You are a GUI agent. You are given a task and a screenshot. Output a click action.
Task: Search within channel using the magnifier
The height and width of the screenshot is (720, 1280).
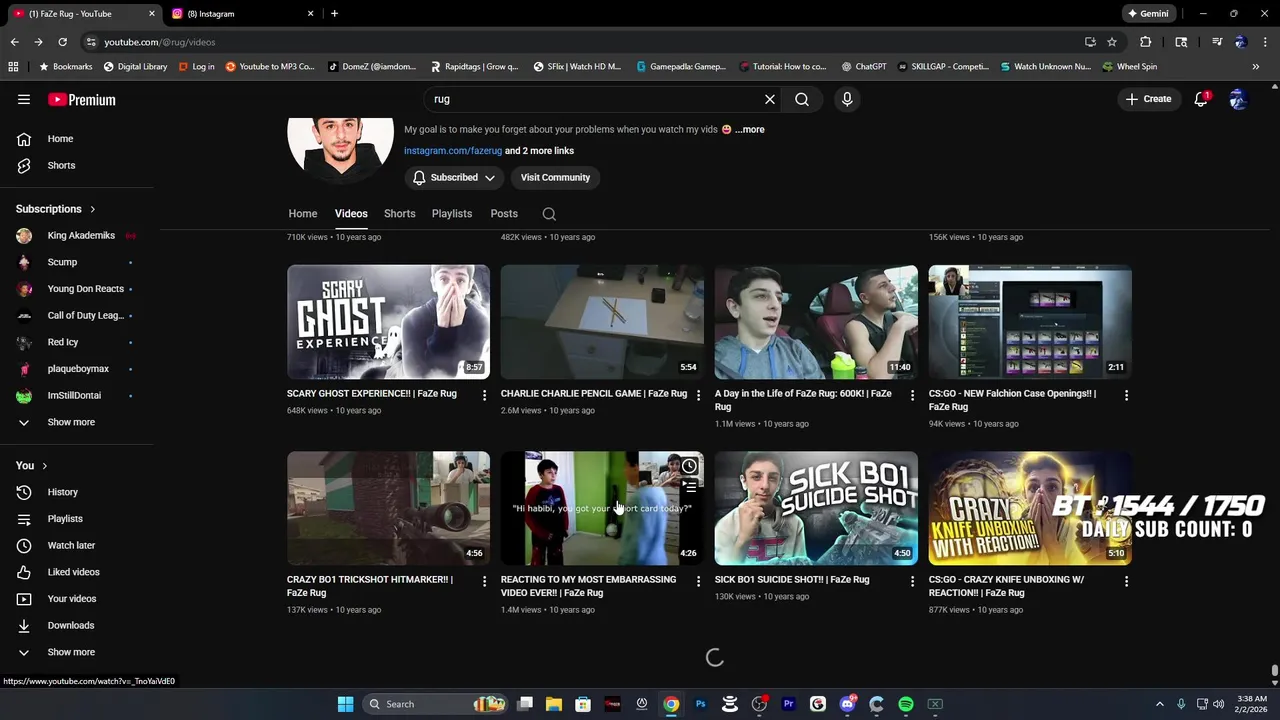click(549, 214)
